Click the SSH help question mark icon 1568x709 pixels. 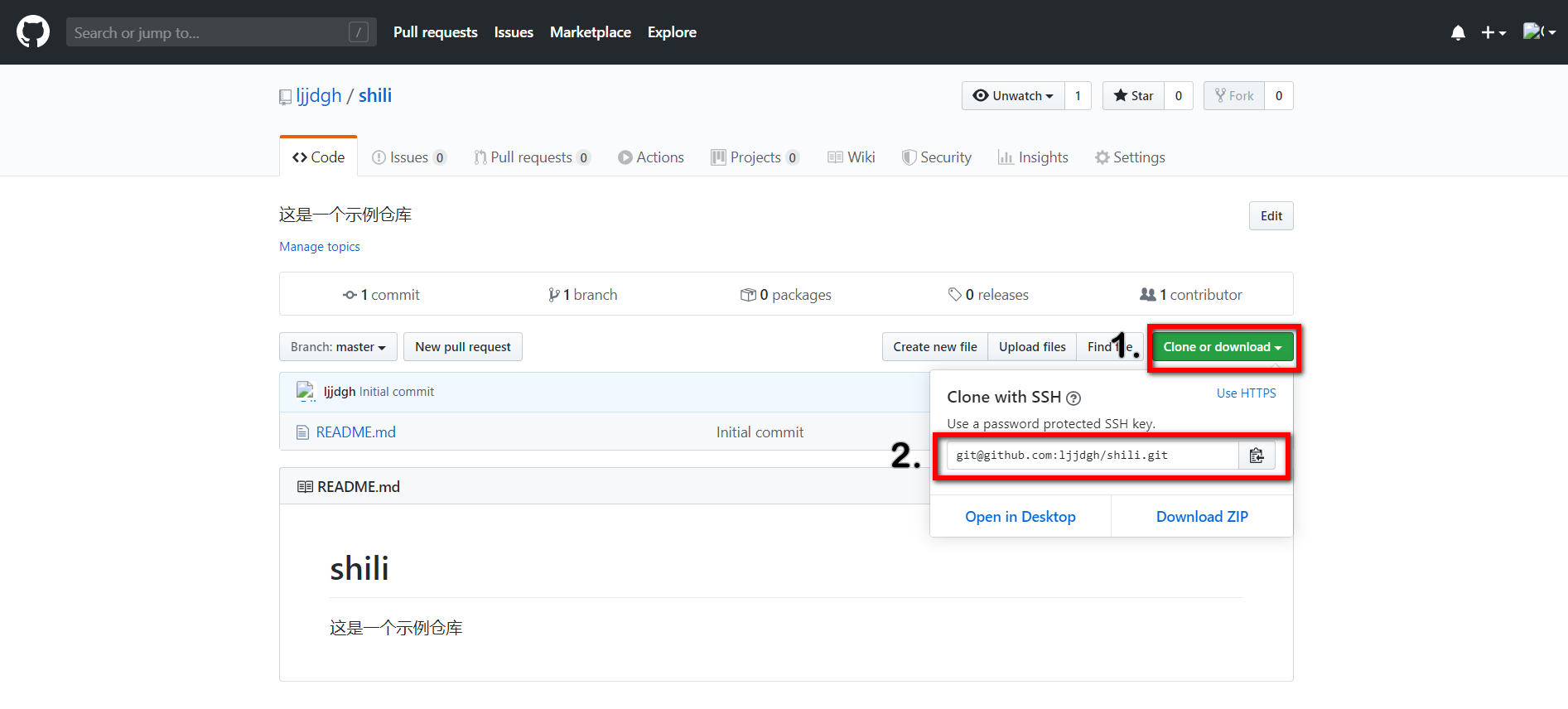point(1073,398)
